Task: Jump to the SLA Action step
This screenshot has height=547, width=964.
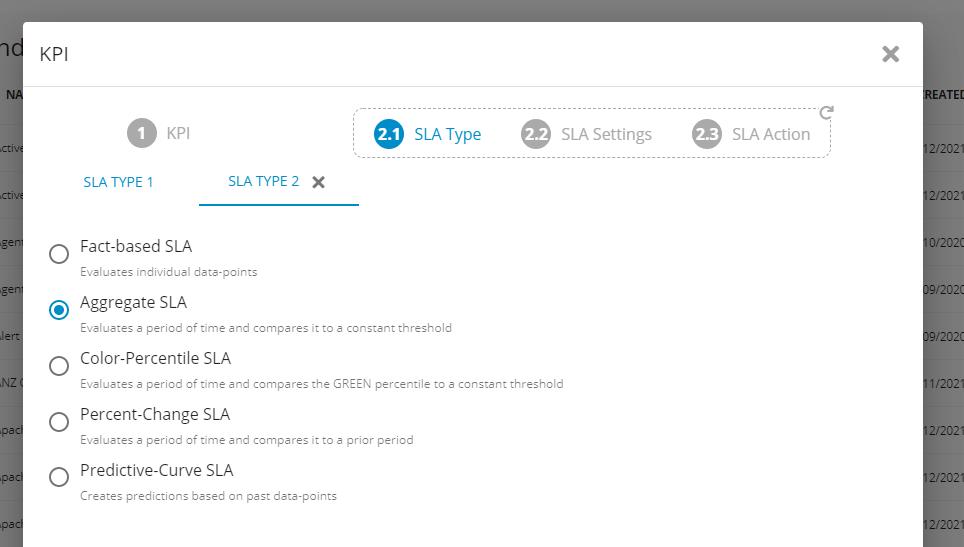Action: pos(771,134)
